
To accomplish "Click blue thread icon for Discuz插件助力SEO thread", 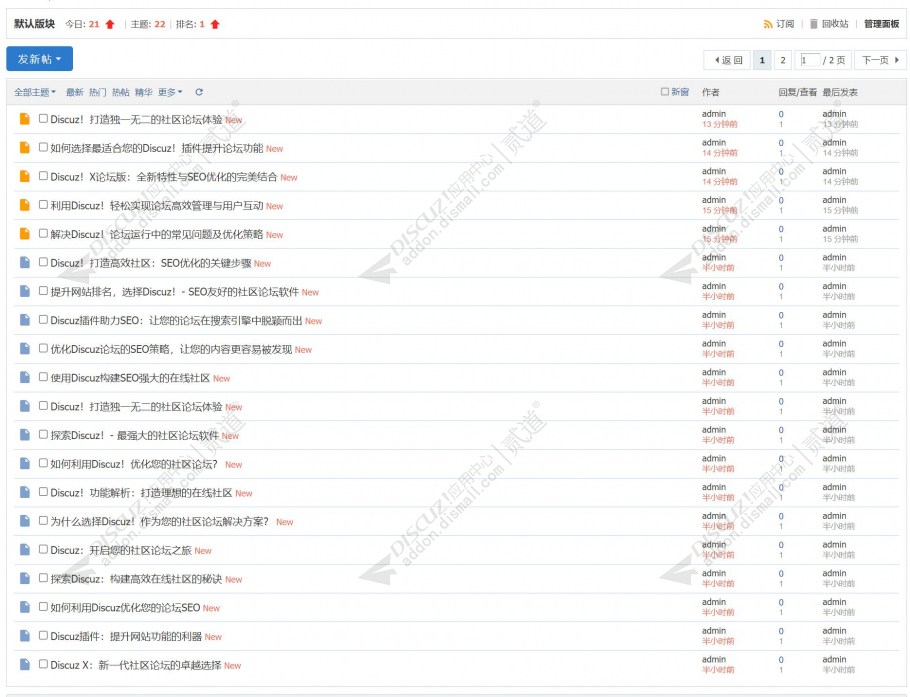I will 24,320.
